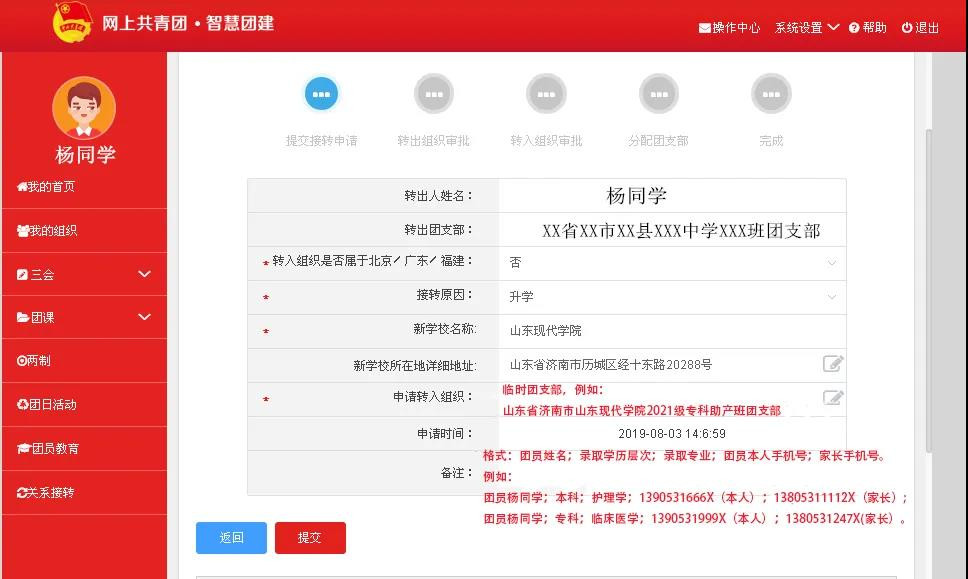
Task: Open 两制 sidebar item
Action: click(x=84, y=360)
